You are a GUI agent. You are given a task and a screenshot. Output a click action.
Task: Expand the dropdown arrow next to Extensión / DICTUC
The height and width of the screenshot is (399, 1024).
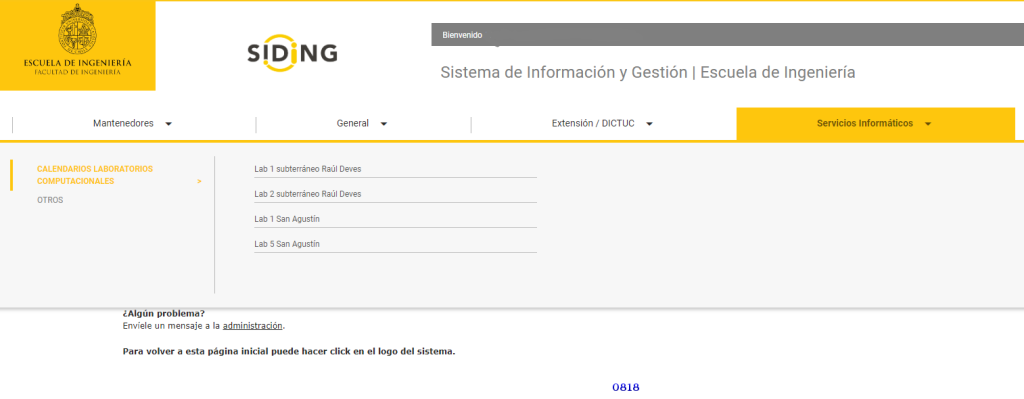[x=649, y=124]
